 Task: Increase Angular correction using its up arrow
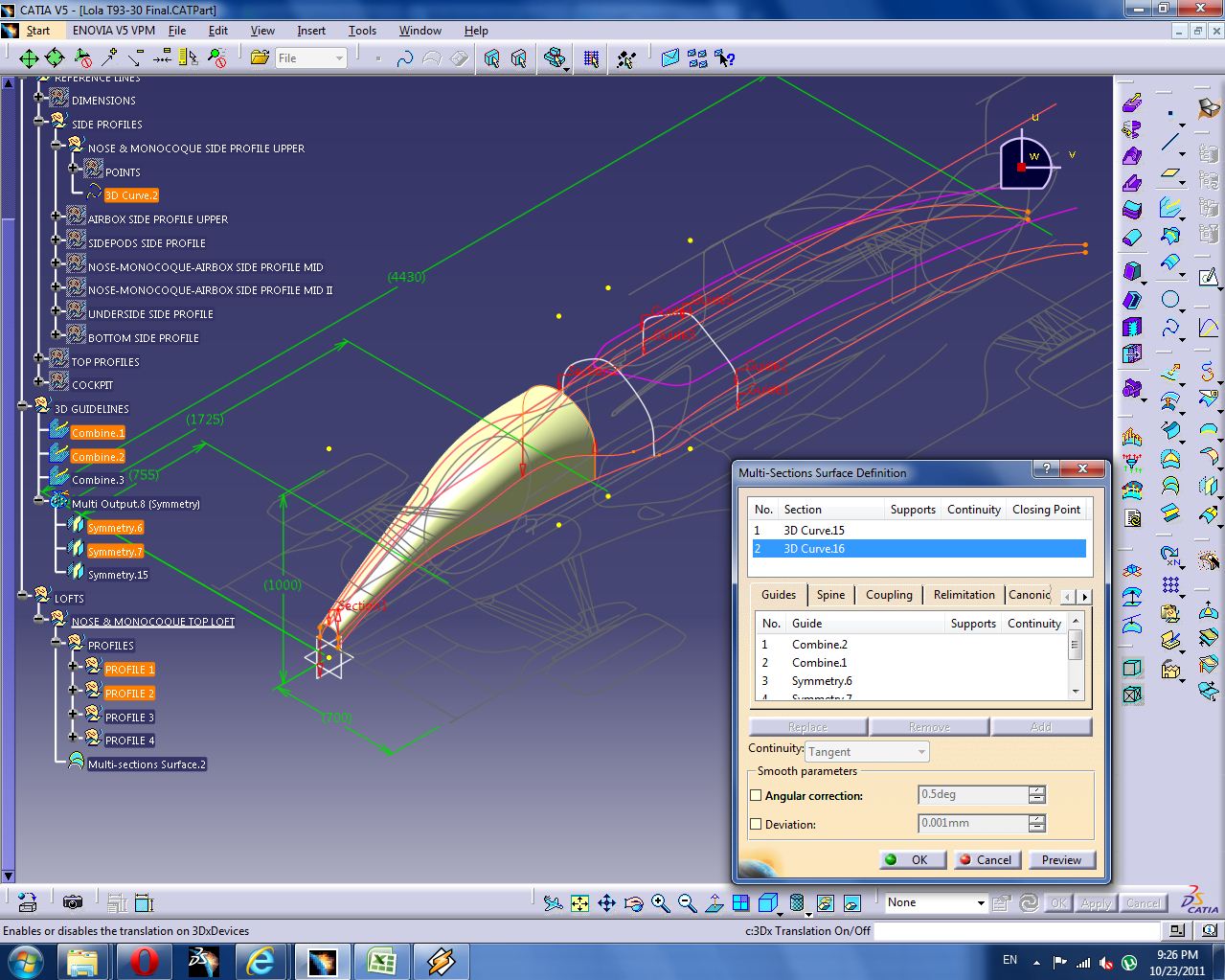[1036, 789]
